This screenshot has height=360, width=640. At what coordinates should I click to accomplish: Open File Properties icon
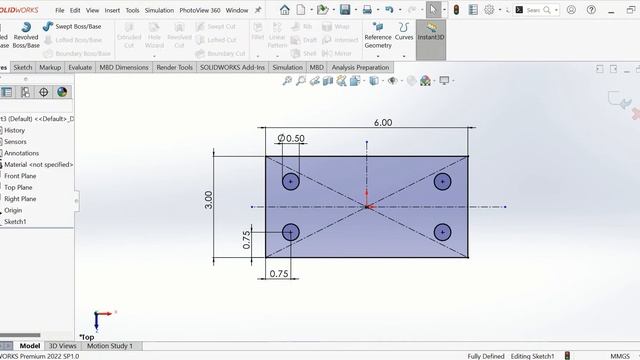click(x=473, y=10)
